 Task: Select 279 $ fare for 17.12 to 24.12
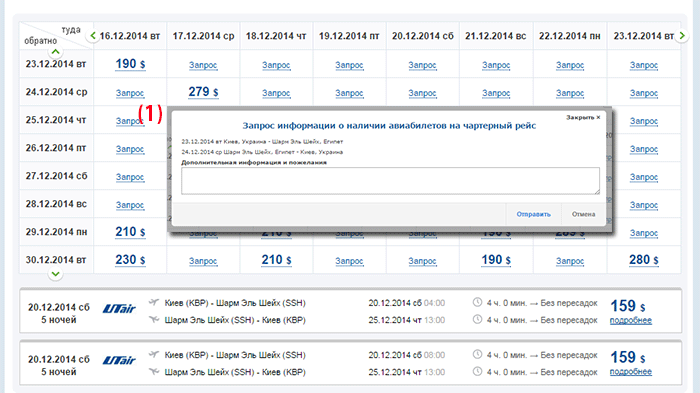click(203, 92)
